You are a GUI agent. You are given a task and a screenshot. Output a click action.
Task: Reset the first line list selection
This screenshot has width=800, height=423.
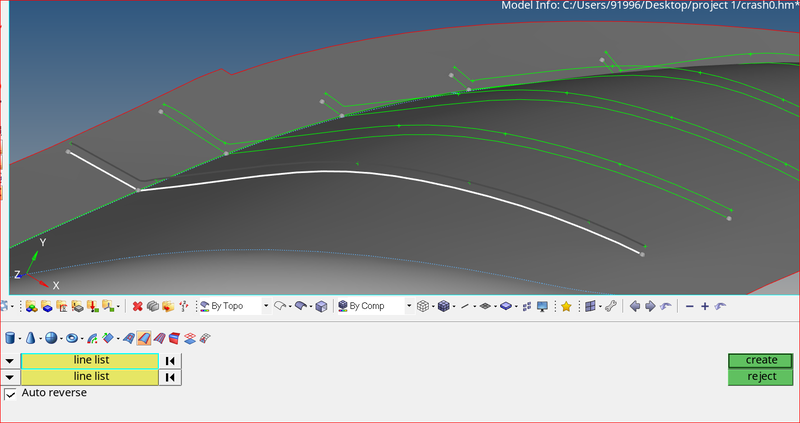pos(170,361)
